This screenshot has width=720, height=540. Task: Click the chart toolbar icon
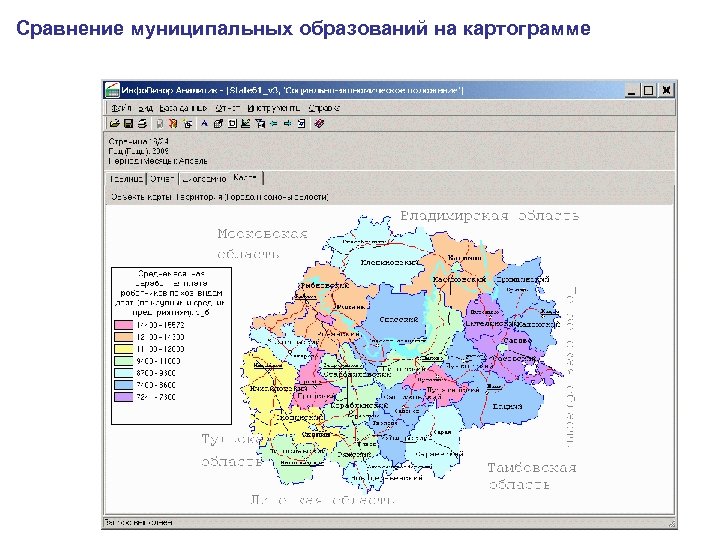pyautogui.click(x=246, y=124)
